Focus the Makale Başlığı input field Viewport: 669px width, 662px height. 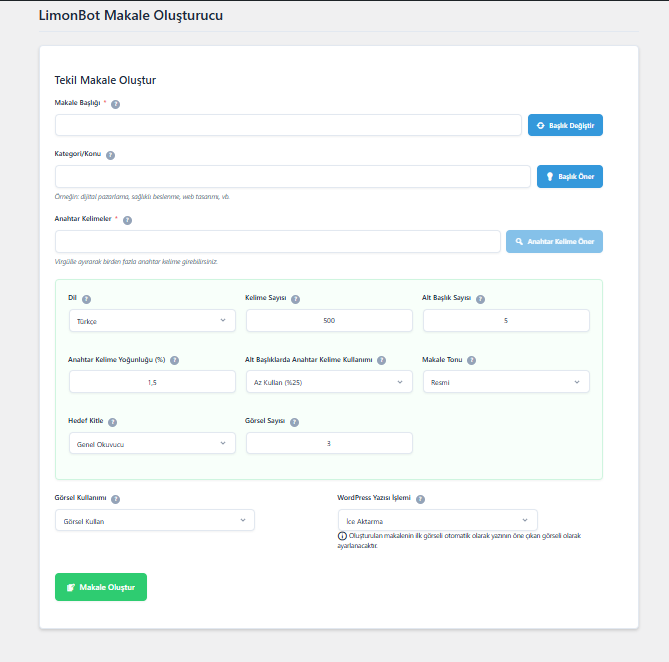tap(288, 125)
